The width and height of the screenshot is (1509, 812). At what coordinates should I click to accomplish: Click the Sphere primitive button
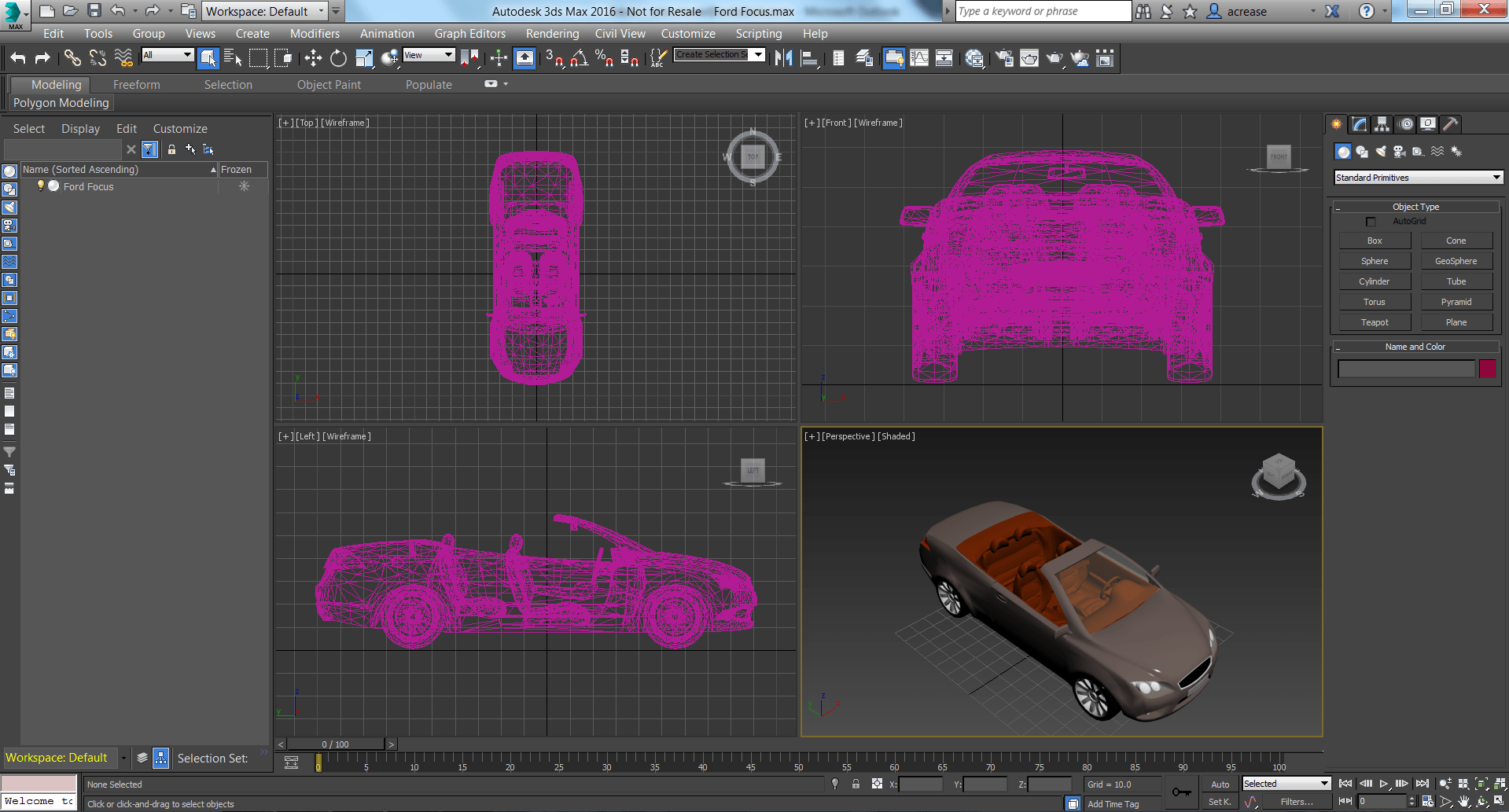pos(1374,260)
